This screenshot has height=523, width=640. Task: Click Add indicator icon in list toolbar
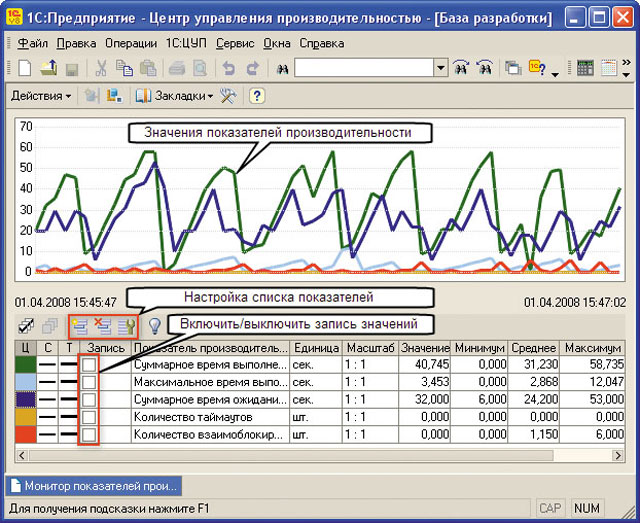pyautogui.click(x=80, y=327)
